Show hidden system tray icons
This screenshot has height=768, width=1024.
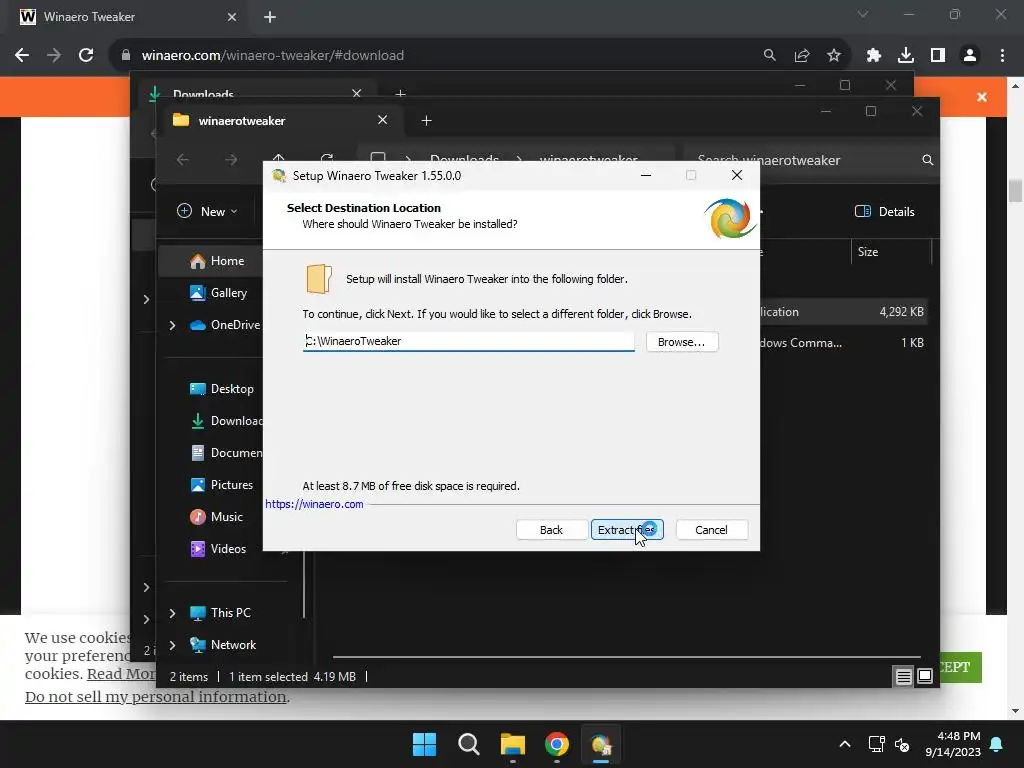tap(844, 744)
